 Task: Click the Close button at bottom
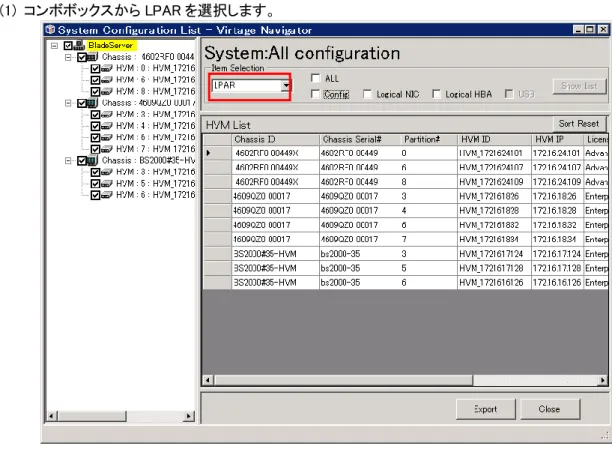click(x=550, y=409)
